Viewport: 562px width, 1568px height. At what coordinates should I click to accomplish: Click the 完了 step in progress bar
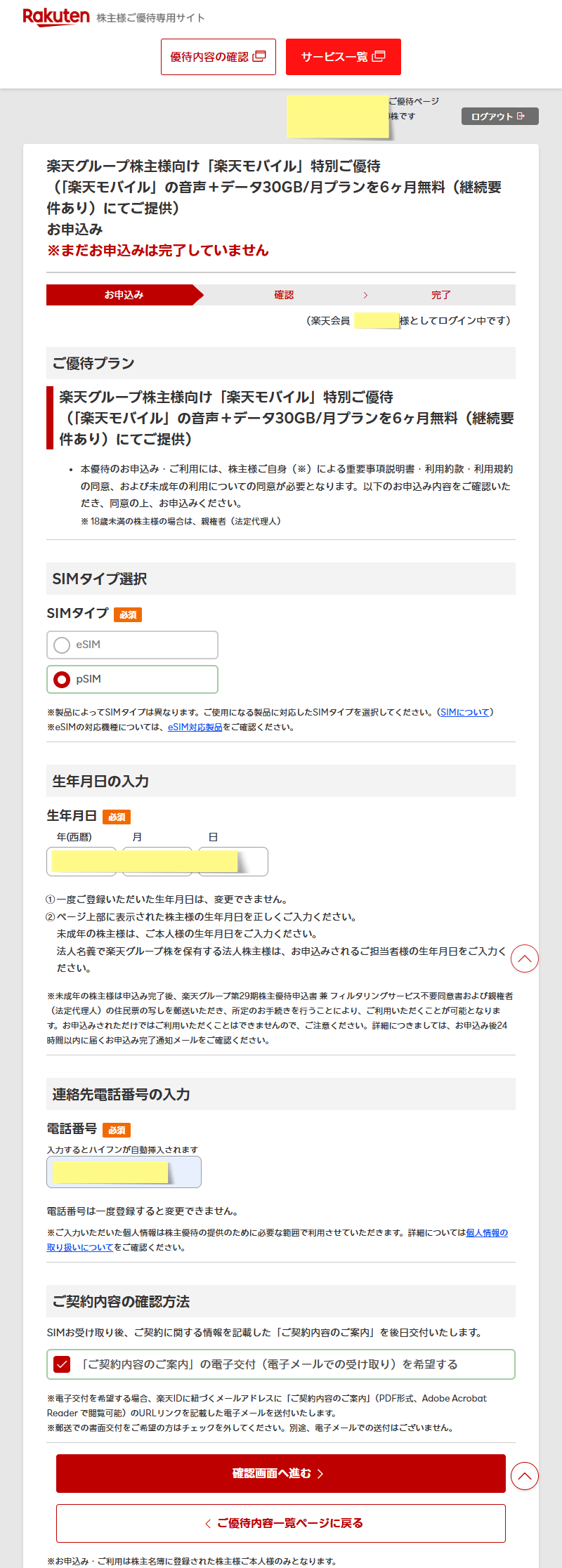point(441,295)
